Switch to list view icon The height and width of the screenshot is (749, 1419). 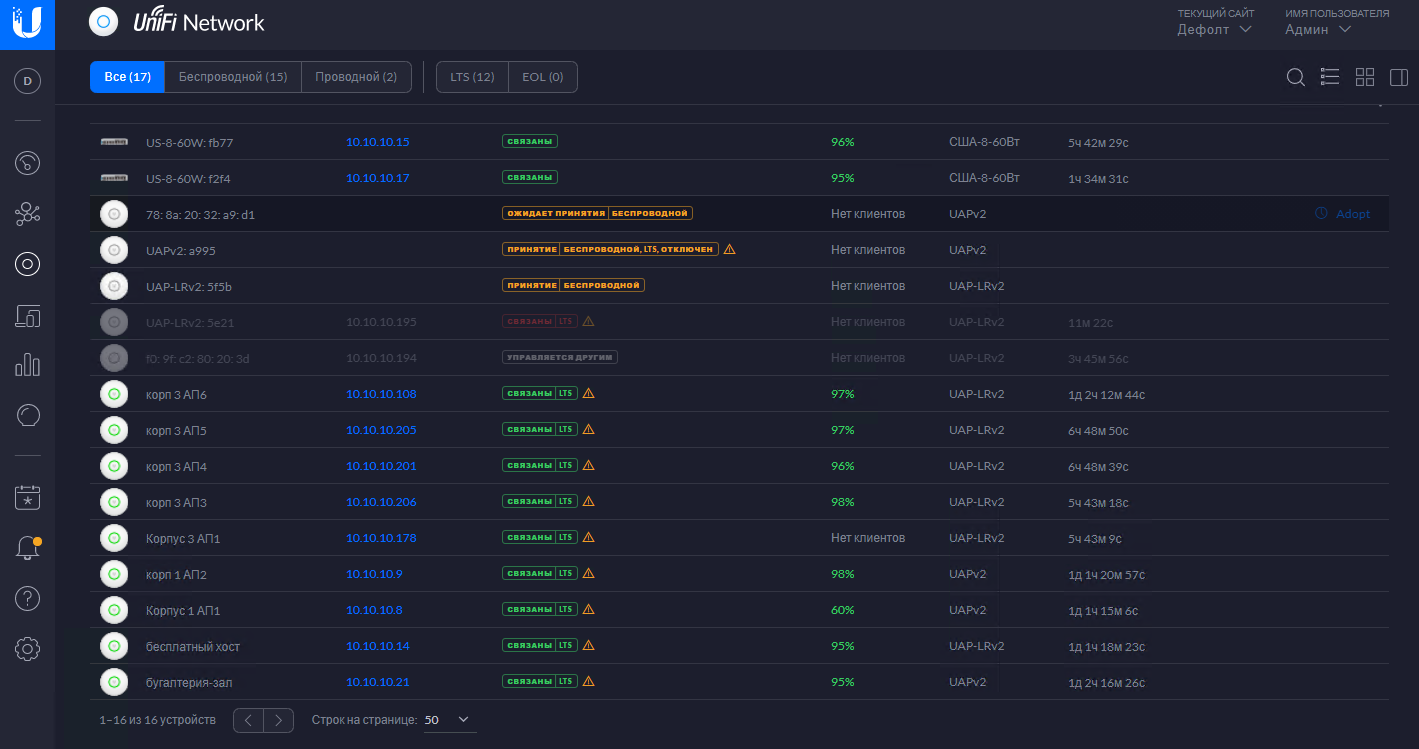[1330, 77]
